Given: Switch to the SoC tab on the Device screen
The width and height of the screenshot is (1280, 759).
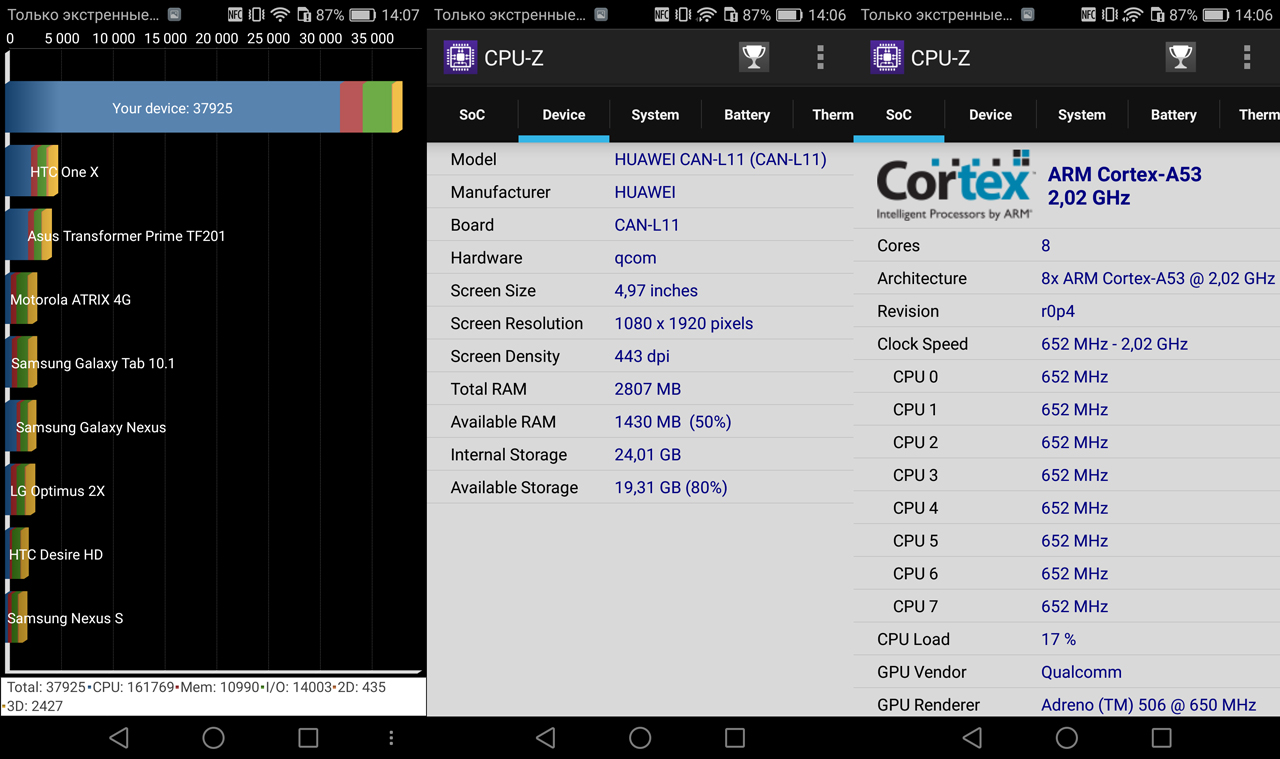Looking at the screenshot, I should tap(472, 115).
